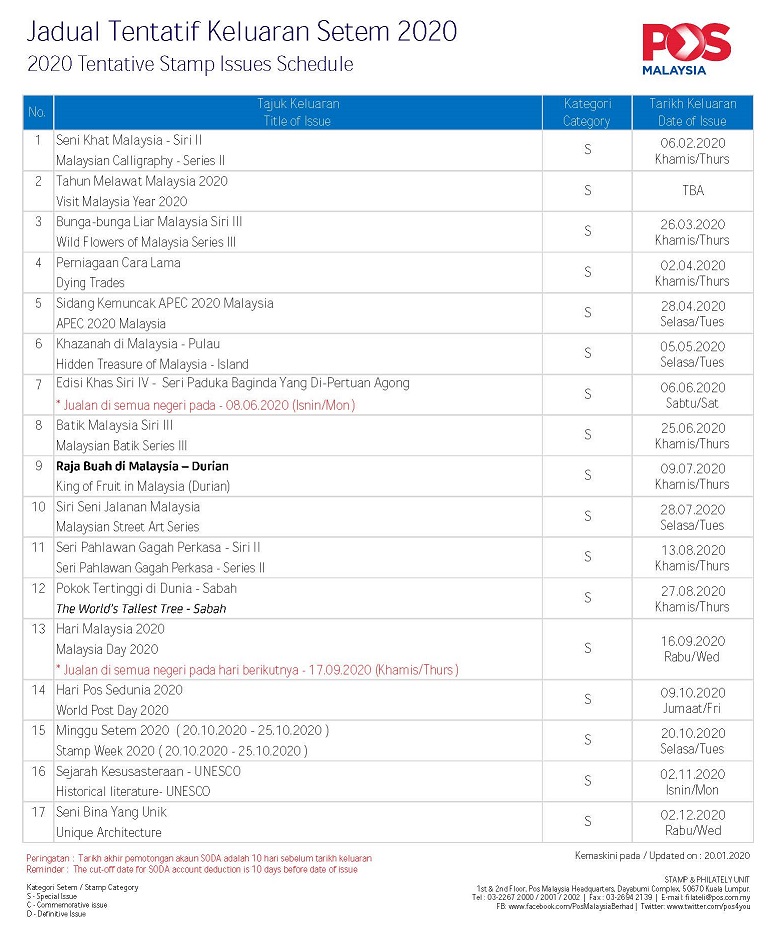Click the red note about 17.09.2020 sales
This screenshot has width=775, height=929.
pyautogui.click(x=257, y=669)
